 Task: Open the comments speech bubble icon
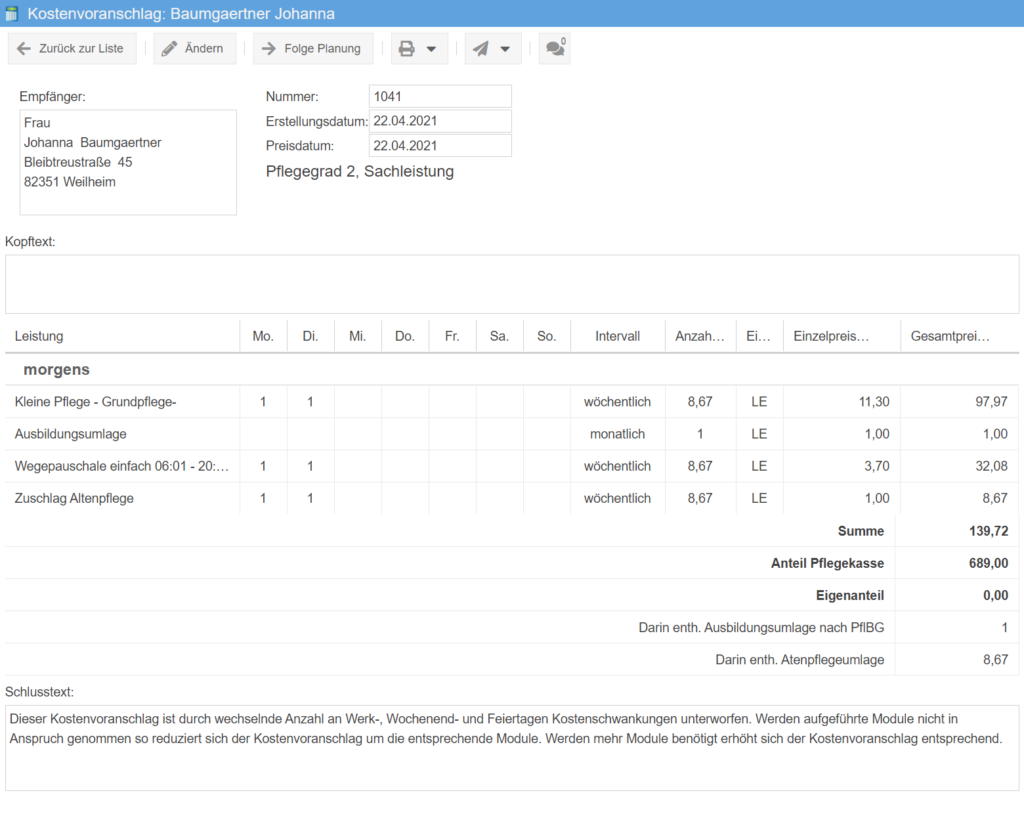pyautogui.click(x=554, y=49)
